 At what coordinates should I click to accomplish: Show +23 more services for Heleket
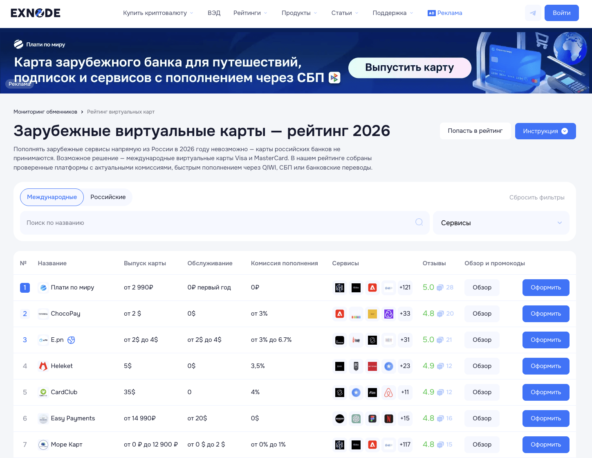[x=405, y=366]
